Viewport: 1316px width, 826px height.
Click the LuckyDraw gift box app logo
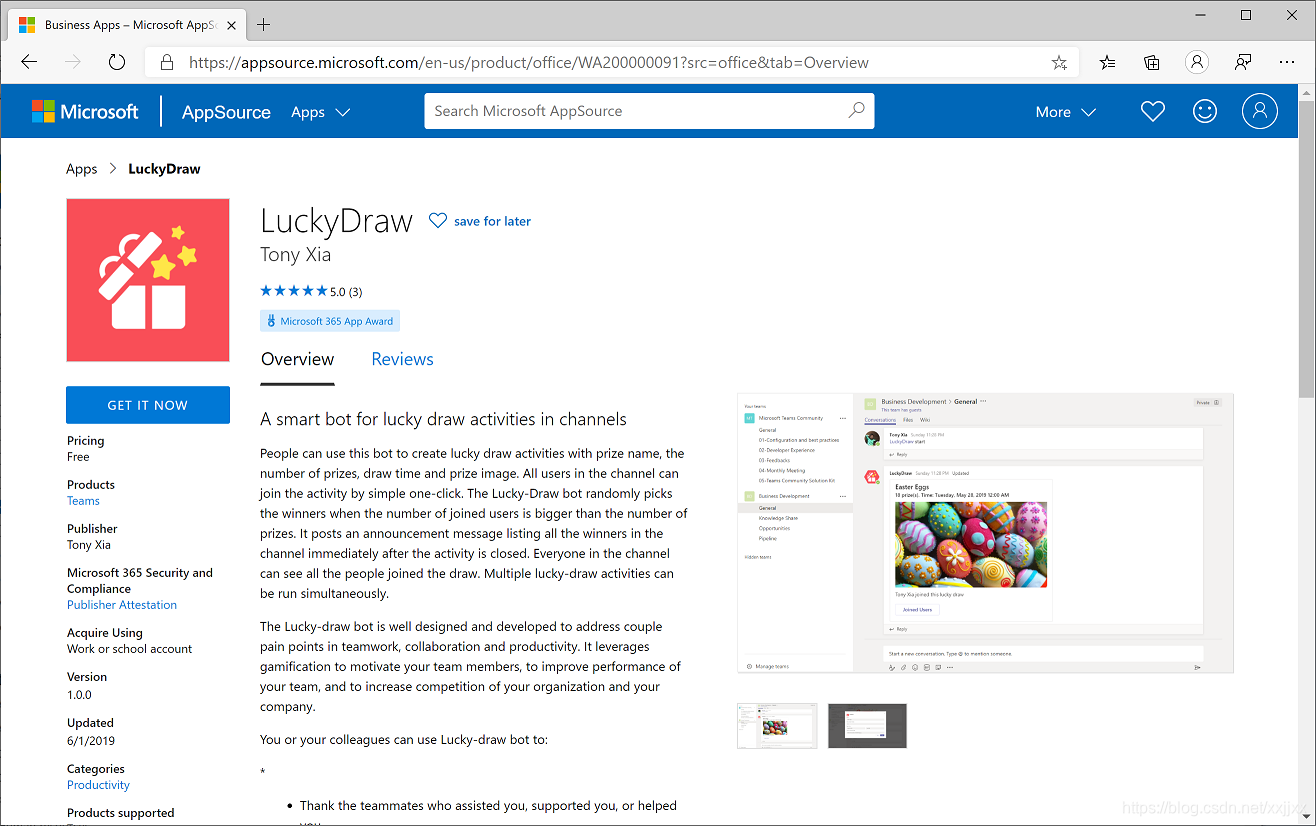pos(148,280)
